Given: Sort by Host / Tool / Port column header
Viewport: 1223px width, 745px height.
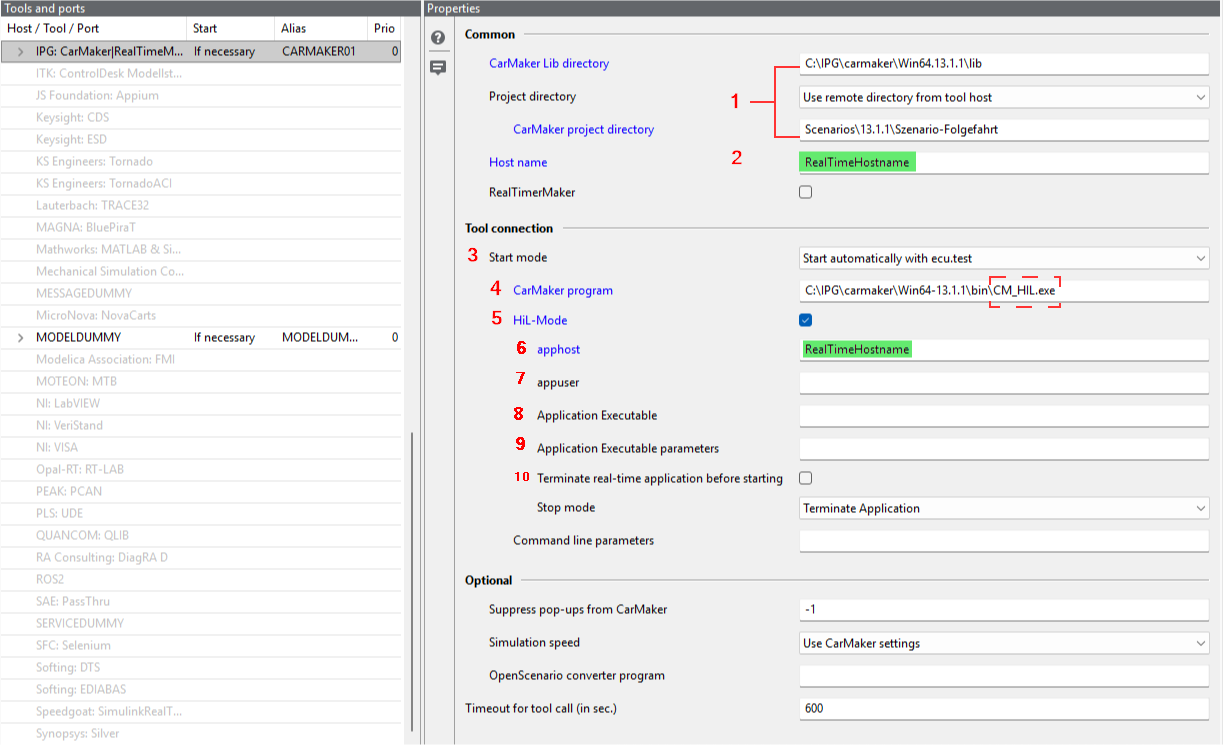Looking at the screenshot, I should pos(94,29).
